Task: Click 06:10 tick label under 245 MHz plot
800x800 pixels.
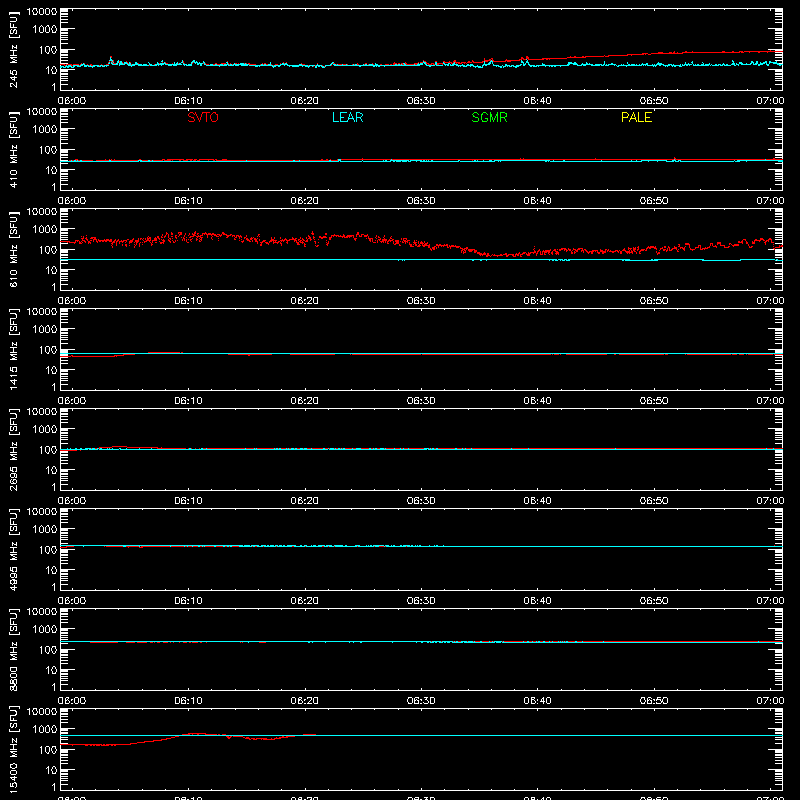Action: pyautogui.click(x=188, y=101)
